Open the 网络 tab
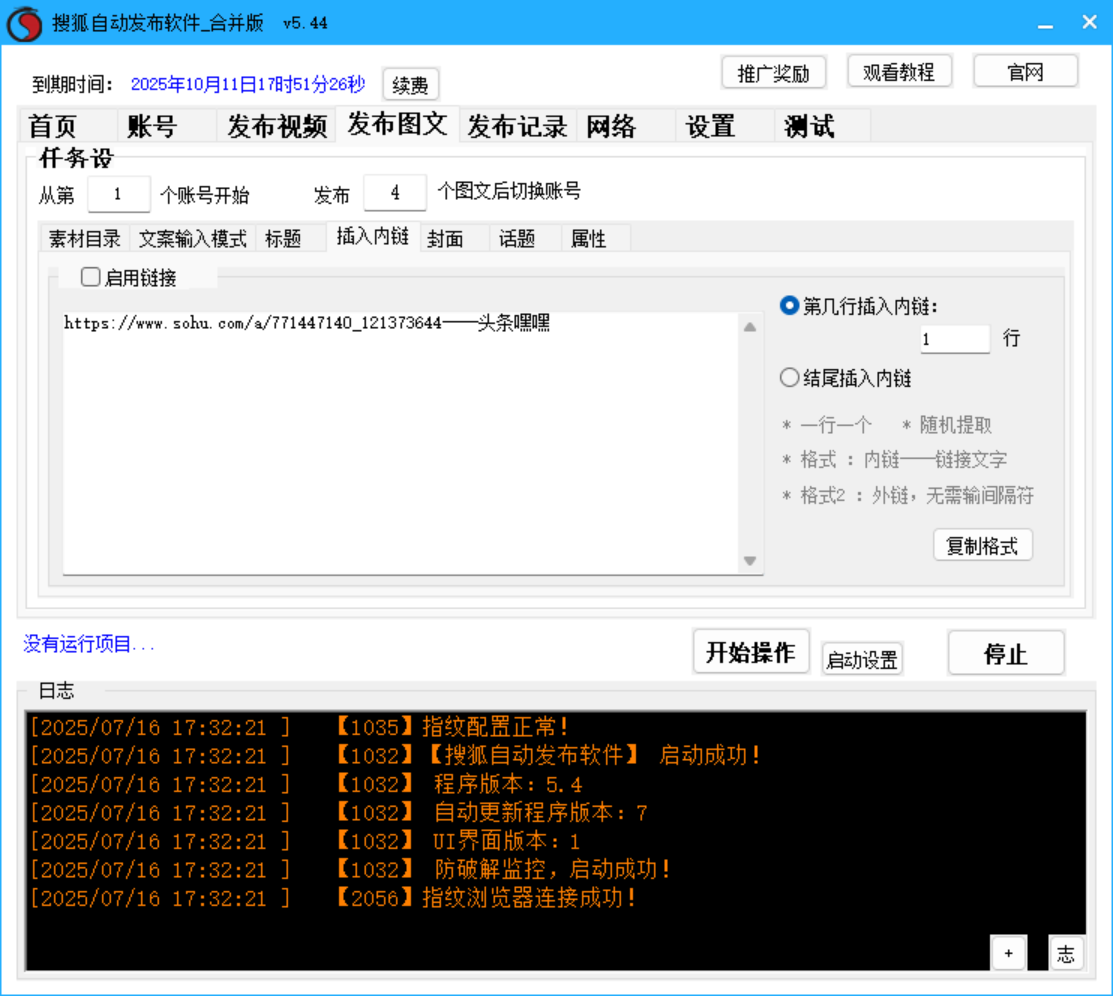This screenshot has height=996, width=1113. [x=626, y=126]
